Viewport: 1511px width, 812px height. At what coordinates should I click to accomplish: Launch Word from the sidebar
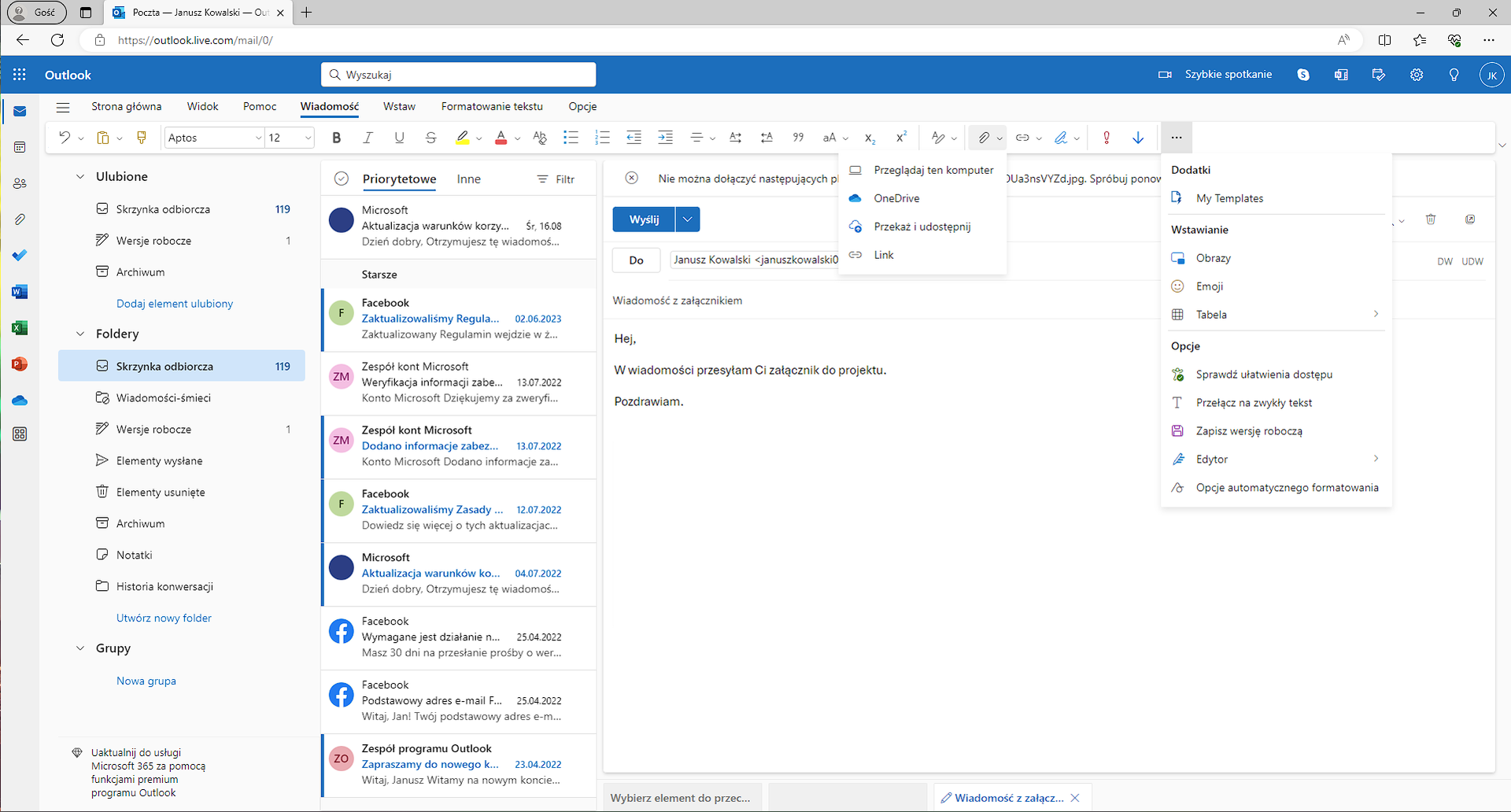pyautogui.click(x=20, y=292)
